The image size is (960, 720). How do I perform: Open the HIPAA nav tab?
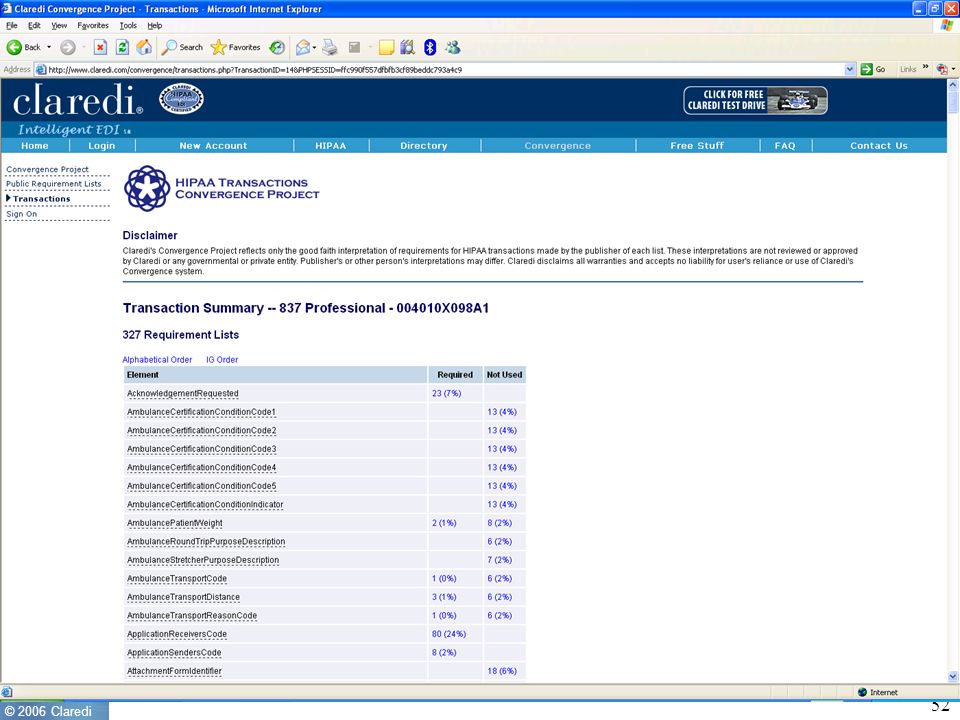[331, 146]
